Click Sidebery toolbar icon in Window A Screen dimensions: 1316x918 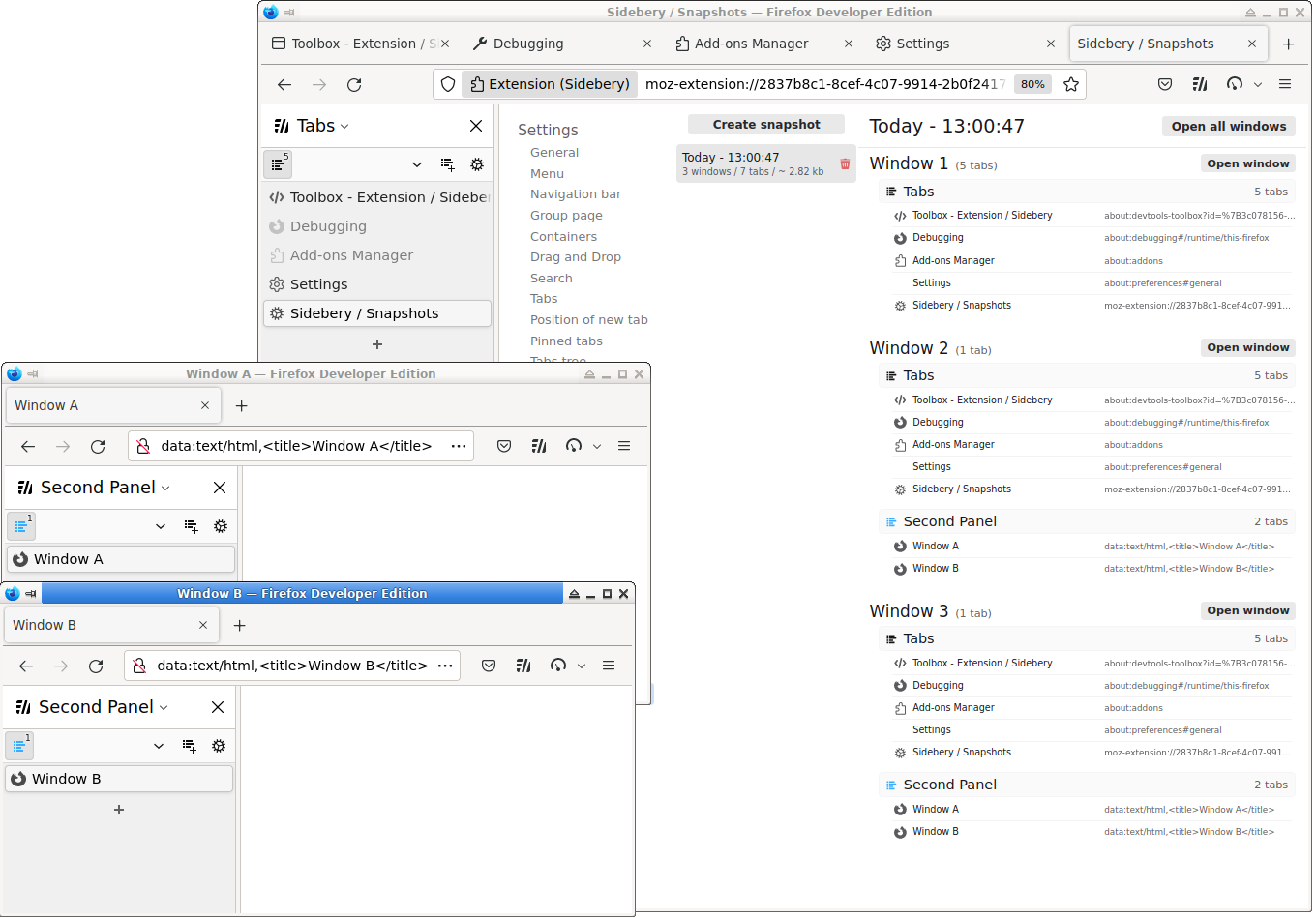539,446
